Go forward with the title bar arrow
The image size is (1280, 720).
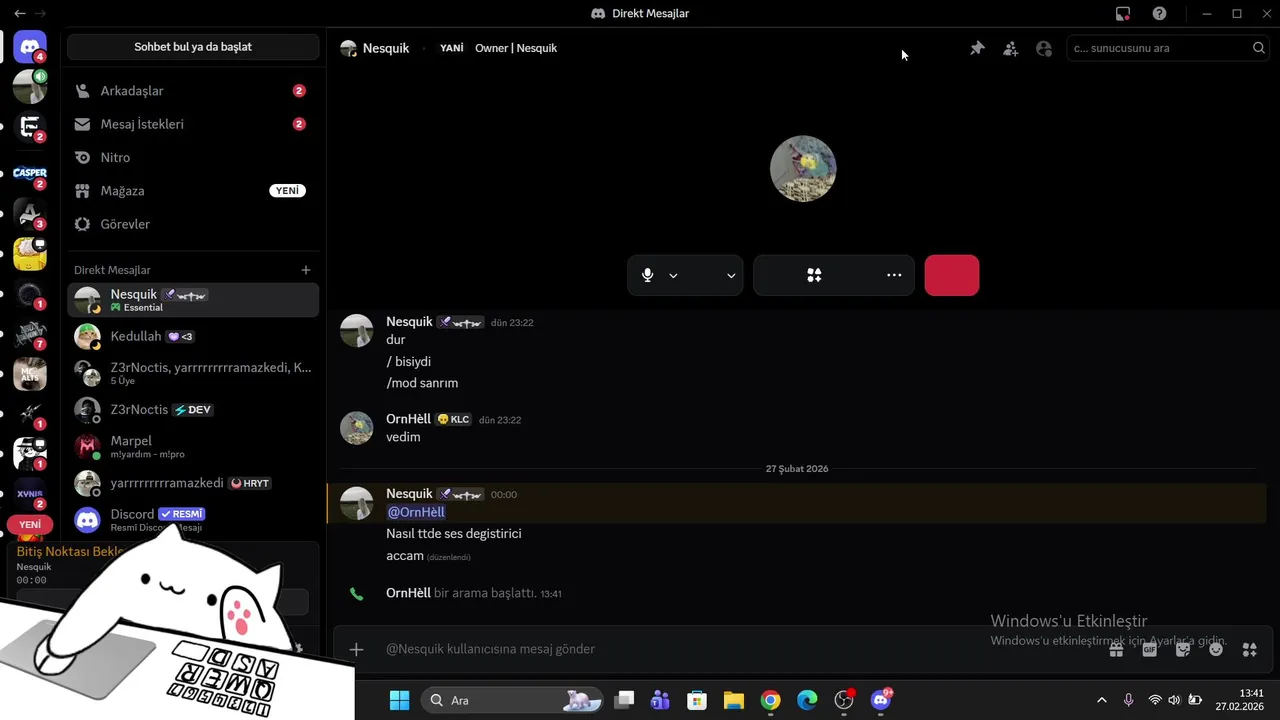click(41, 14)
